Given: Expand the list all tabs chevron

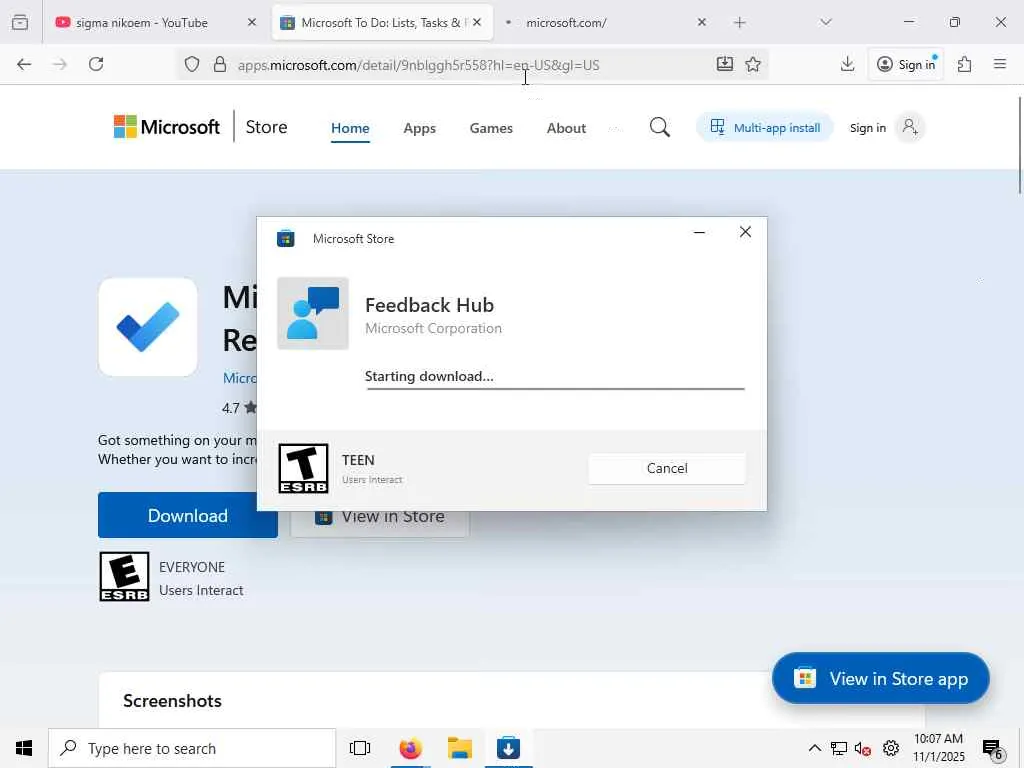Looking at the screenshot, I should click(826, 22).
